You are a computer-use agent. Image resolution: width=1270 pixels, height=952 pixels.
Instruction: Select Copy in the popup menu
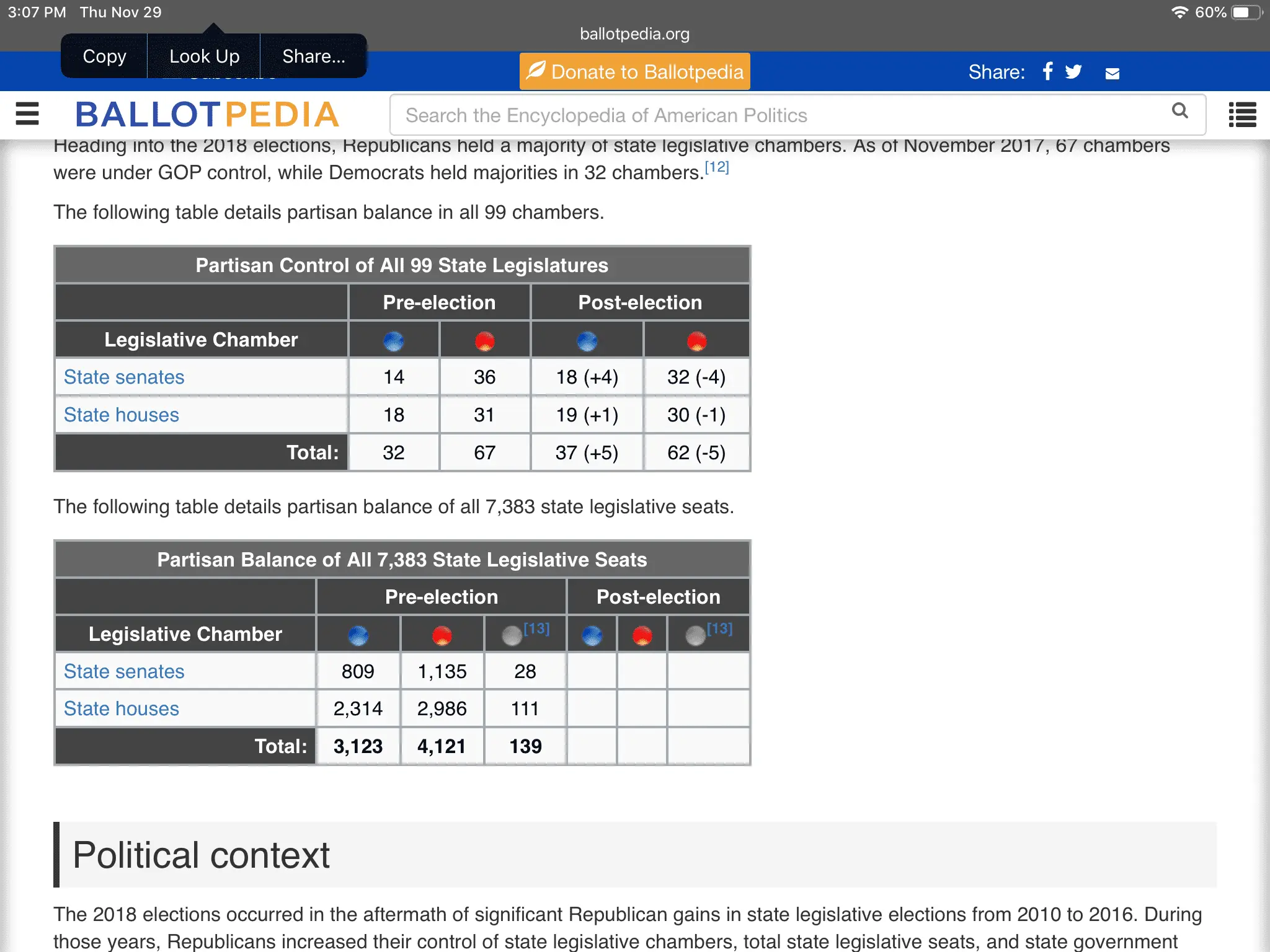click(x=104, y=56)
